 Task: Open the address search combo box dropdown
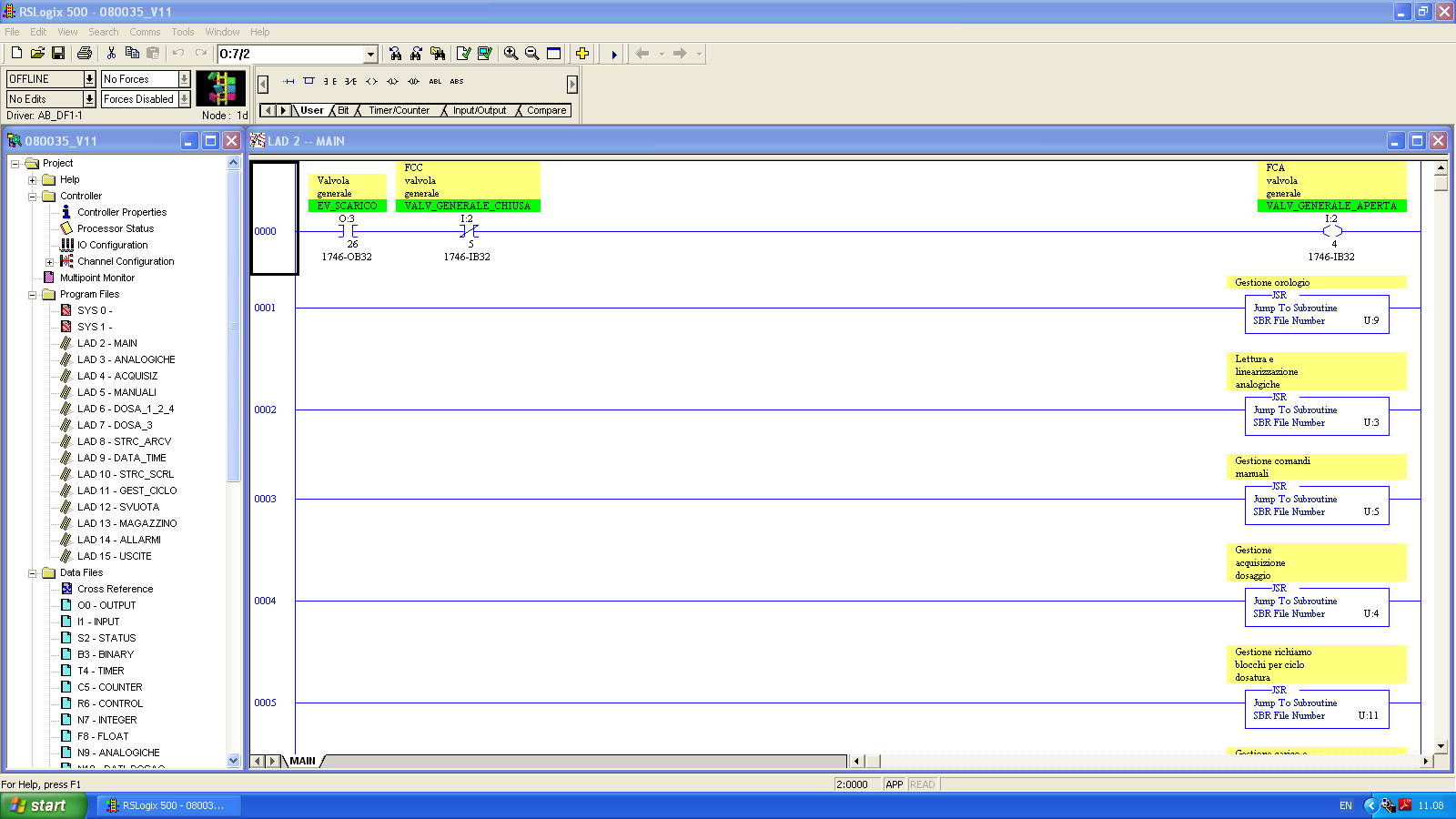point(370,55)
